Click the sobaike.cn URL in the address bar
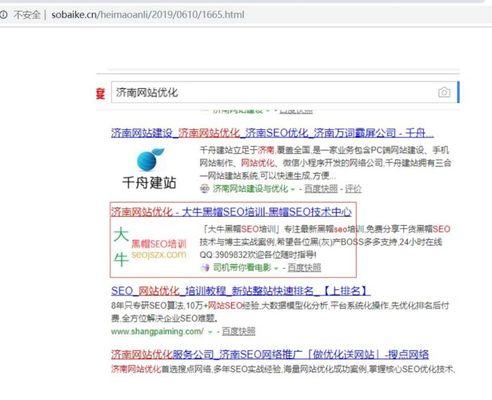The image size is (492, 400). point(148,15)
